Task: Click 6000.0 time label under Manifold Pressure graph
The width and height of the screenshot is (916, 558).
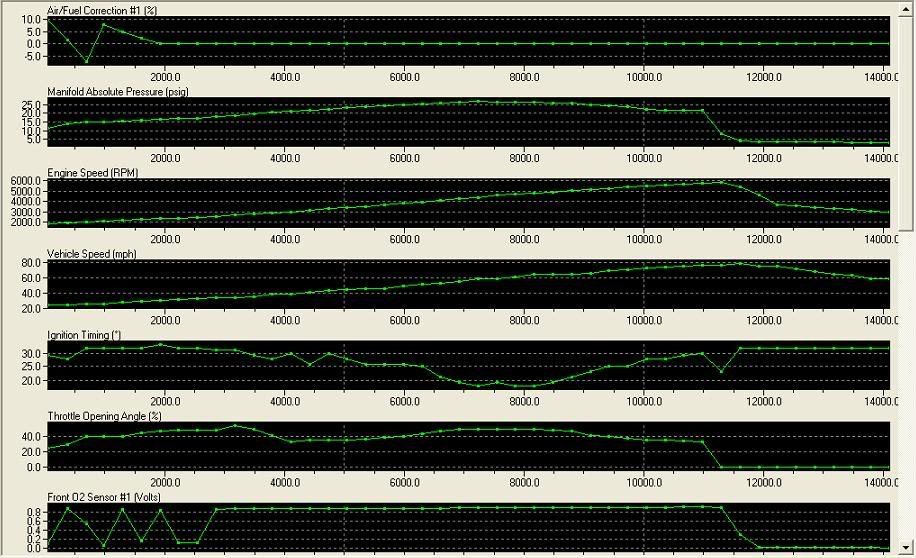Action: click(405, 158)
